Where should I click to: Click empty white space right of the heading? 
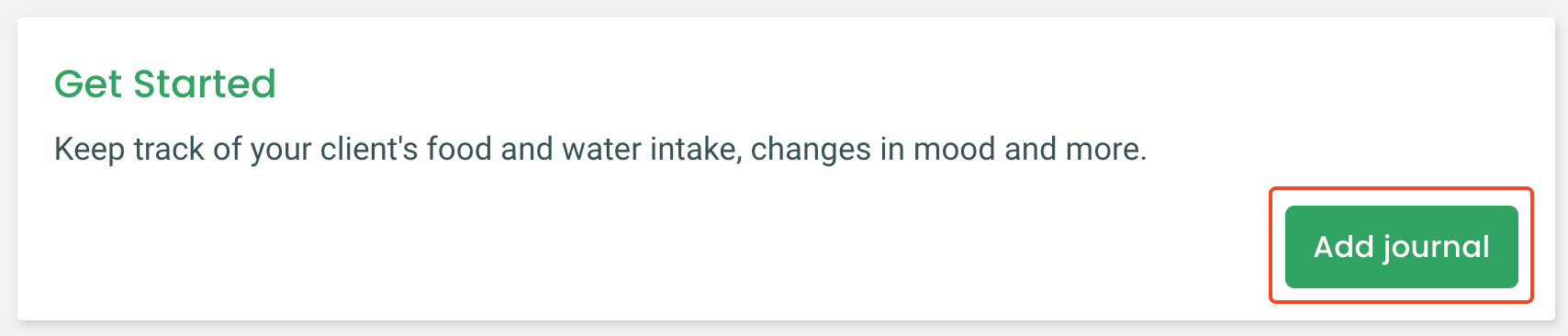pyautogui.click(x=826, y=83)
